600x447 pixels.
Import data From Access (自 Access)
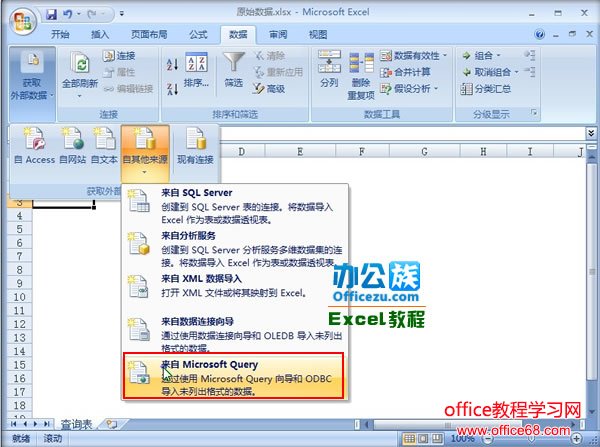34,147
